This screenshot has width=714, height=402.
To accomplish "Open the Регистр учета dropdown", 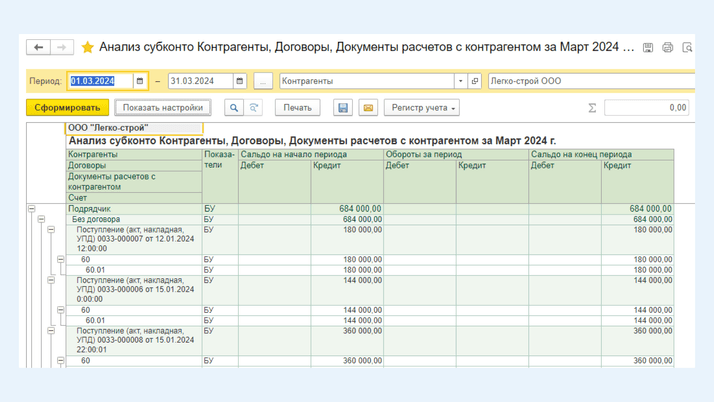I will [x=422, y=107].
